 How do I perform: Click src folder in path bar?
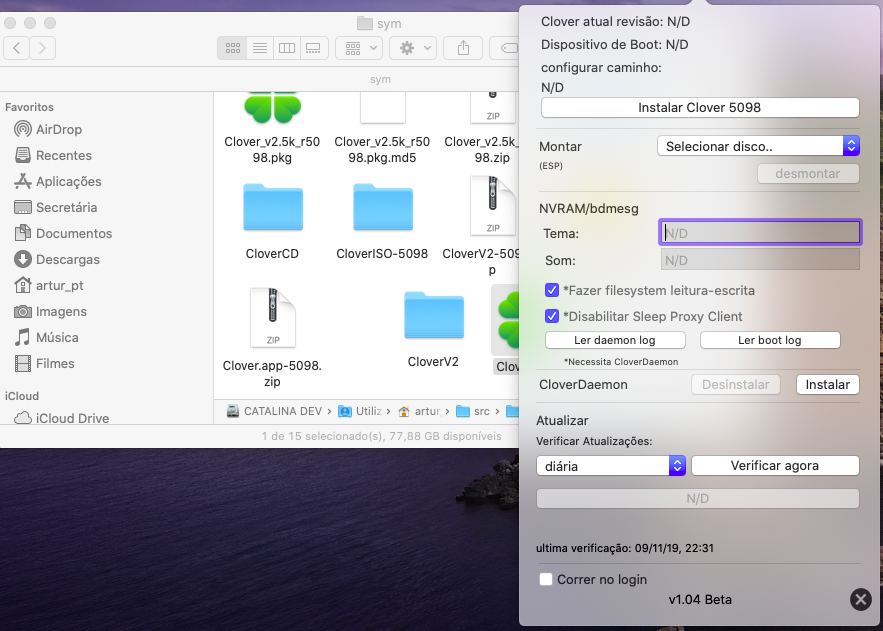point(473,411)
